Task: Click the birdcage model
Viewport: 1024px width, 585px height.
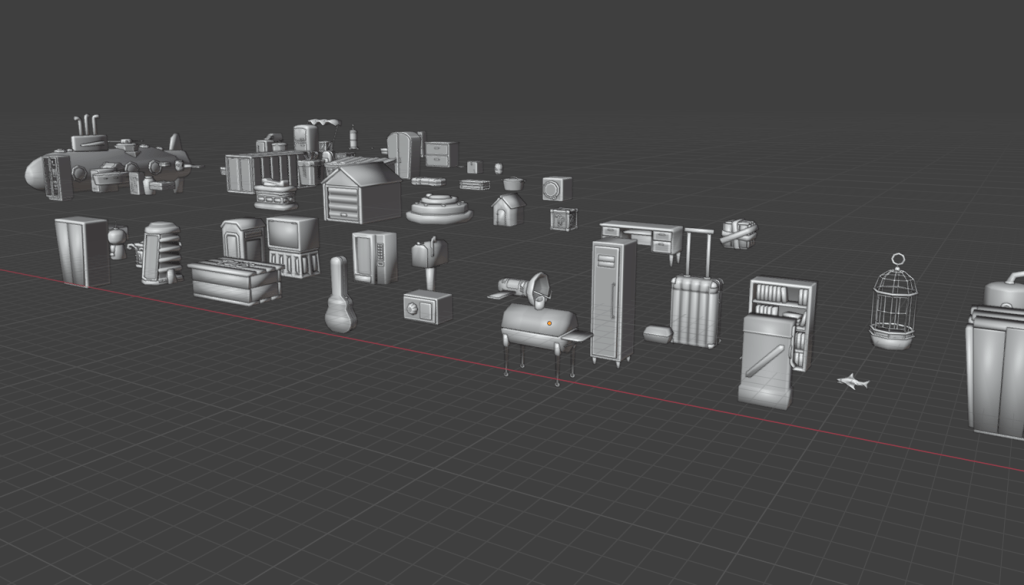Action: click(893, 303)
